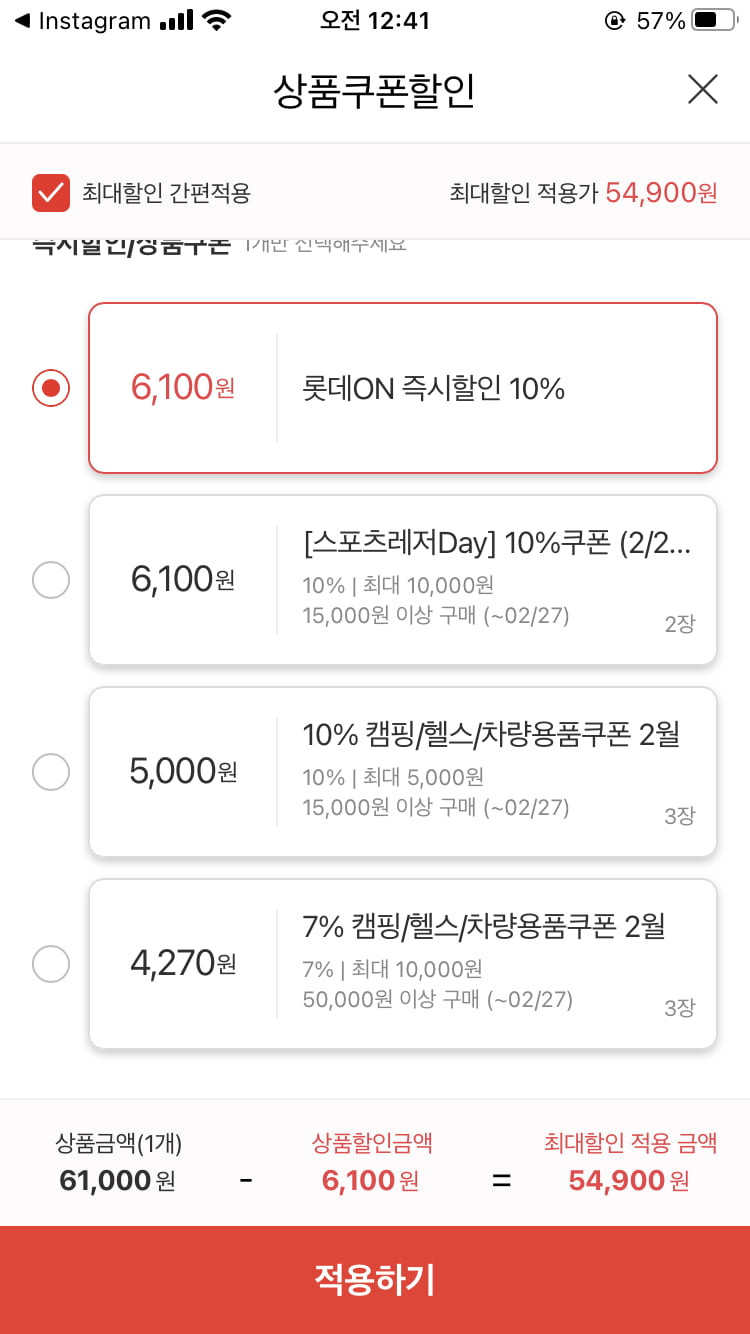Image resolution: width=750 pixels, height=1334 pixels.
Task: Tap the 2장 coupon count label
Action: (679, 624)
